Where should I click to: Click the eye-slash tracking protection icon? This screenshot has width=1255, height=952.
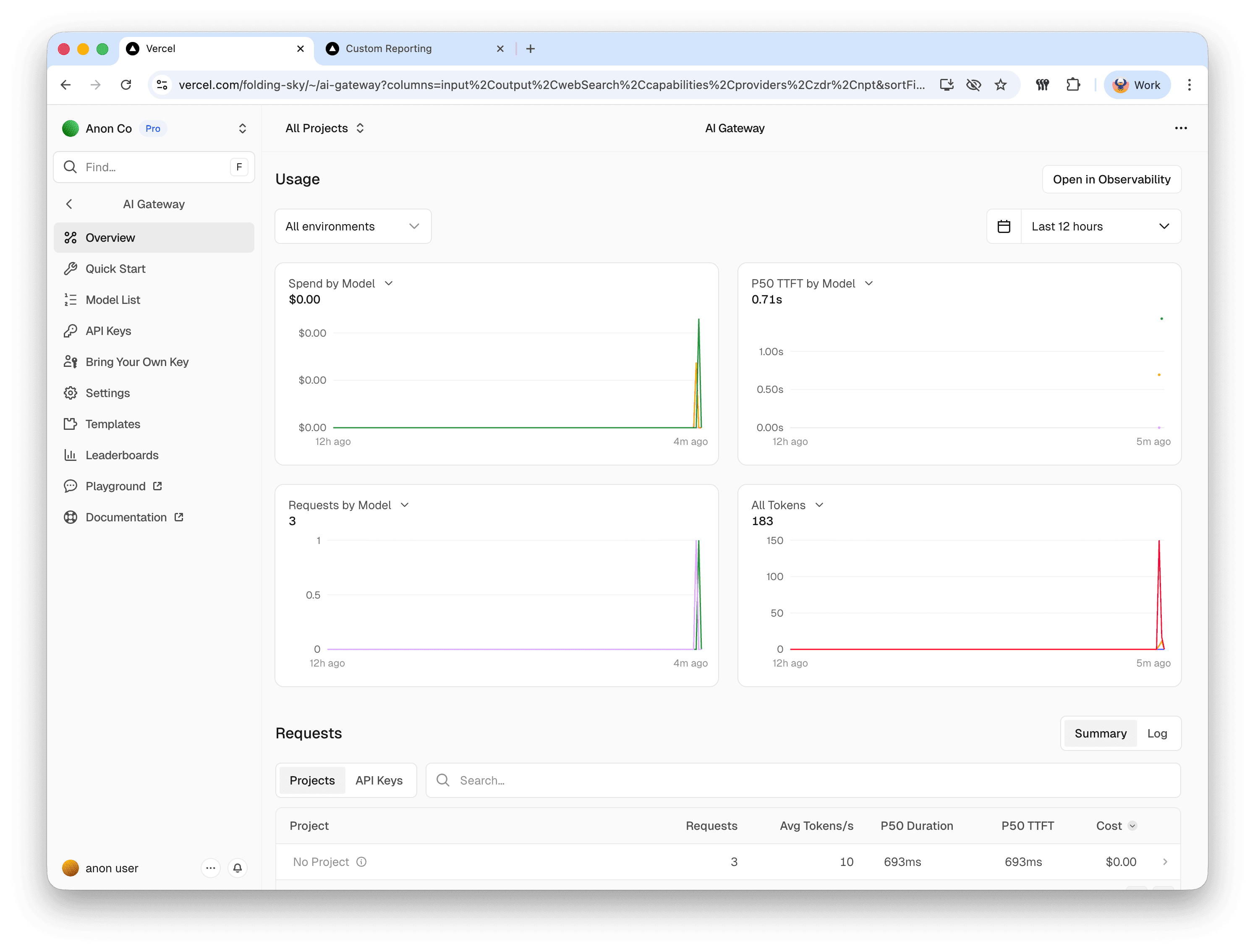coord(974,84)
